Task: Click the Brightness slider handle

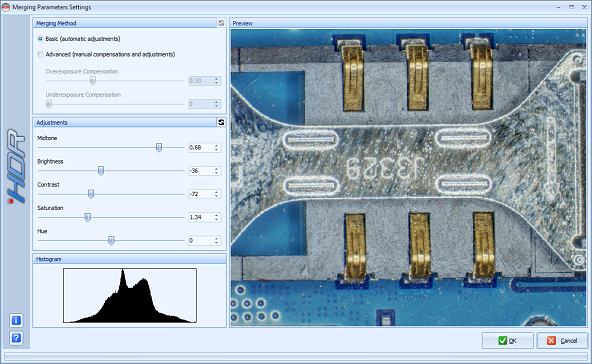Action: [x=101, y=171]
